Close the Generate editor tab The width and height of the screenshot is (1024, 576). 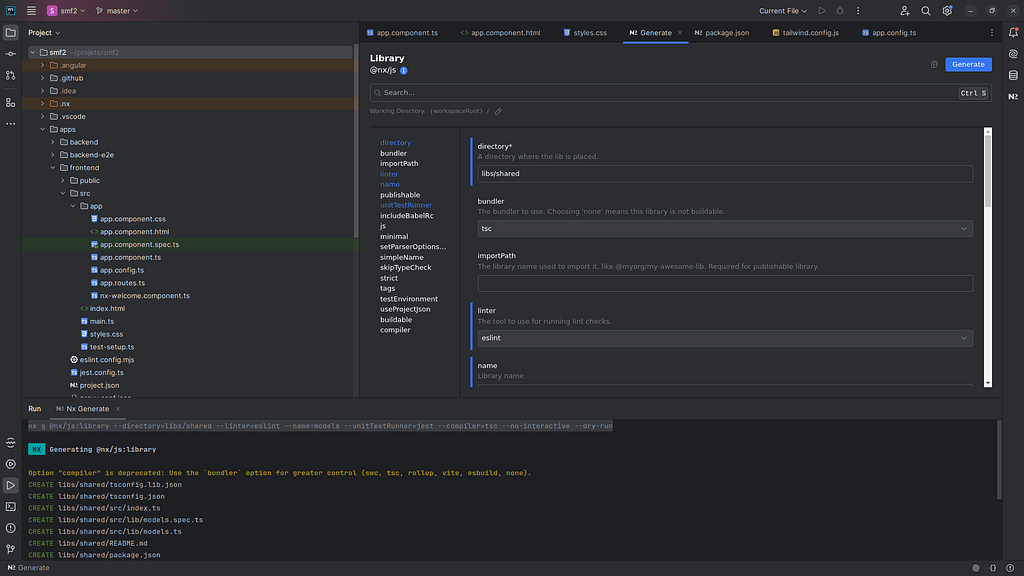click(x=680, y=33)
